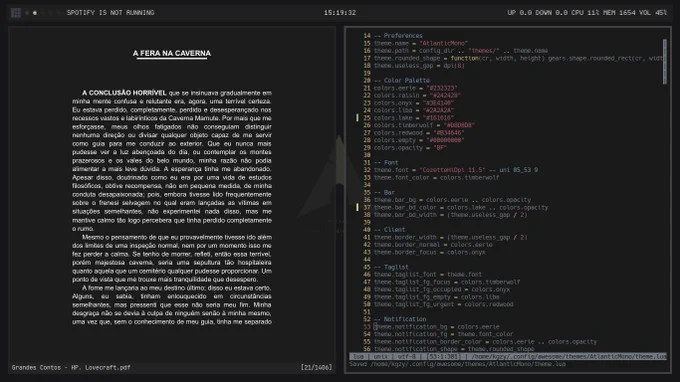Click the 'VOL 45%' volume widget

pyautogui.click(x=653, y=13)
